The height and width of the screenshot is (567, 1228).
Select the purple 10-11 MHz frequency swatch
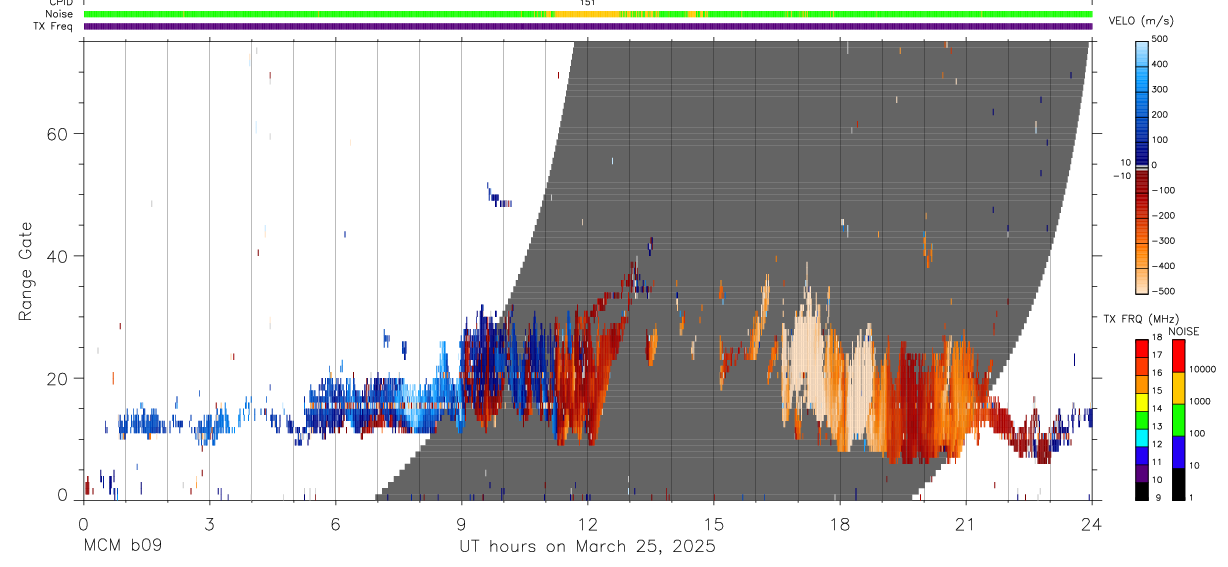click(1141, 471)
